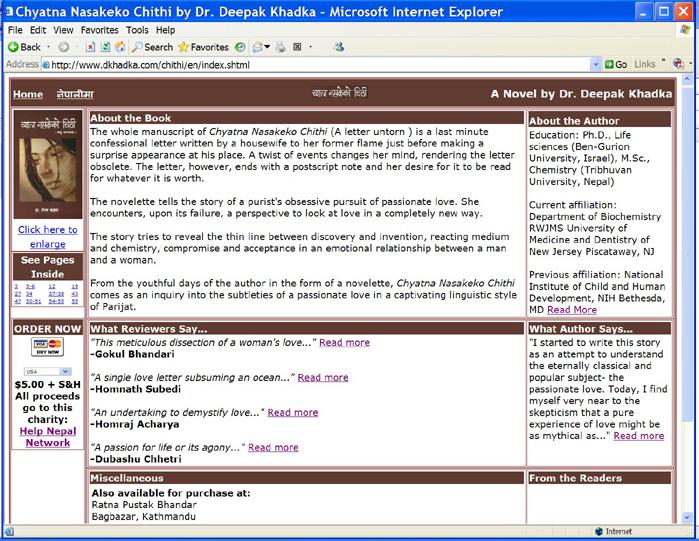Open the Favorites star button
Image resolution: width=699 pixels, height=541 pixels.
coord(203,47)
